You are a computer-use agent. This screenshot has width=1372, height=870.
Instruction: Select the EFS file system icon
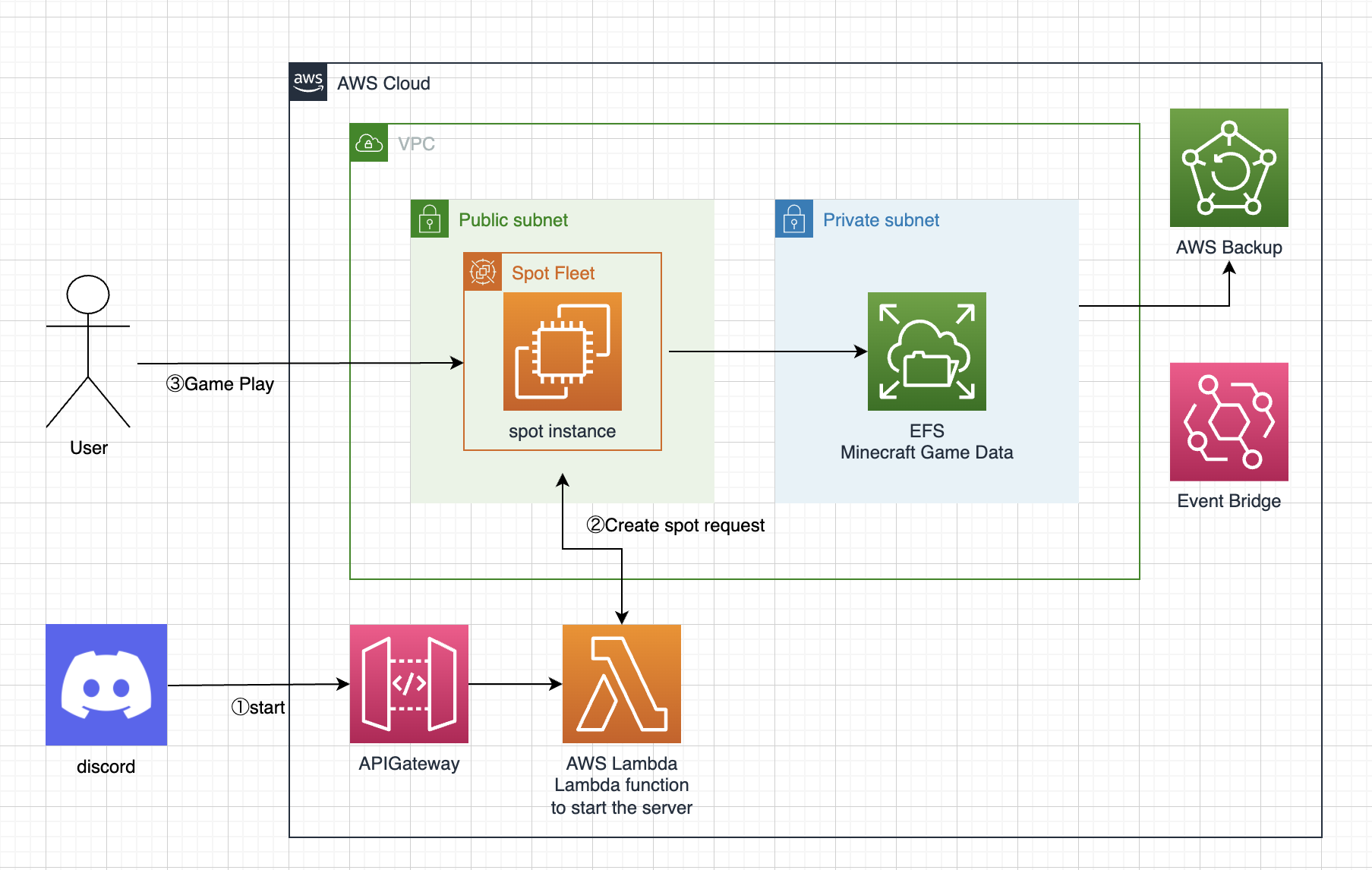(926, 351)
